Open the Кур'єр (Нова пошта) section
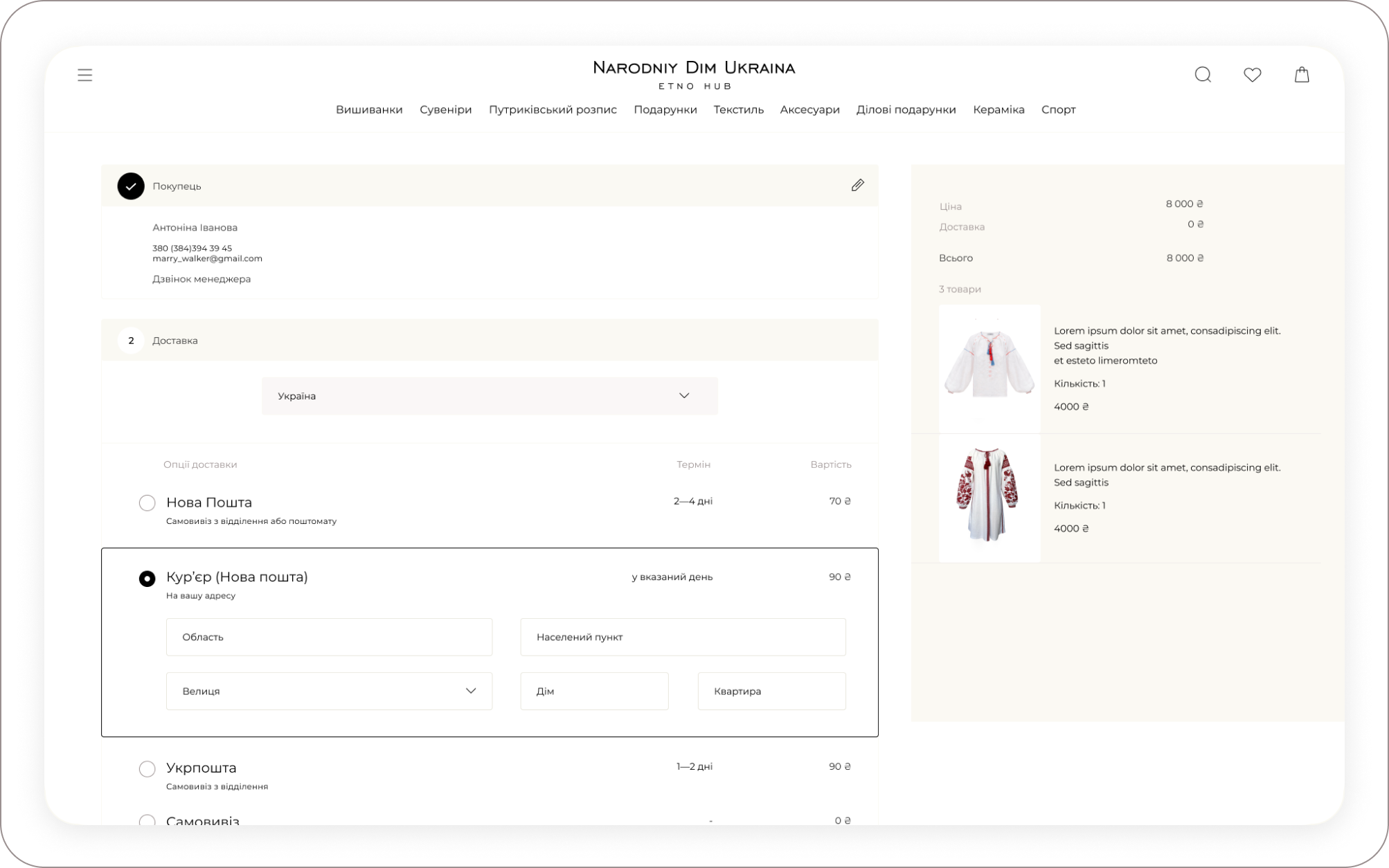This screenshot has width=1389, height=868. pos(147,577)
